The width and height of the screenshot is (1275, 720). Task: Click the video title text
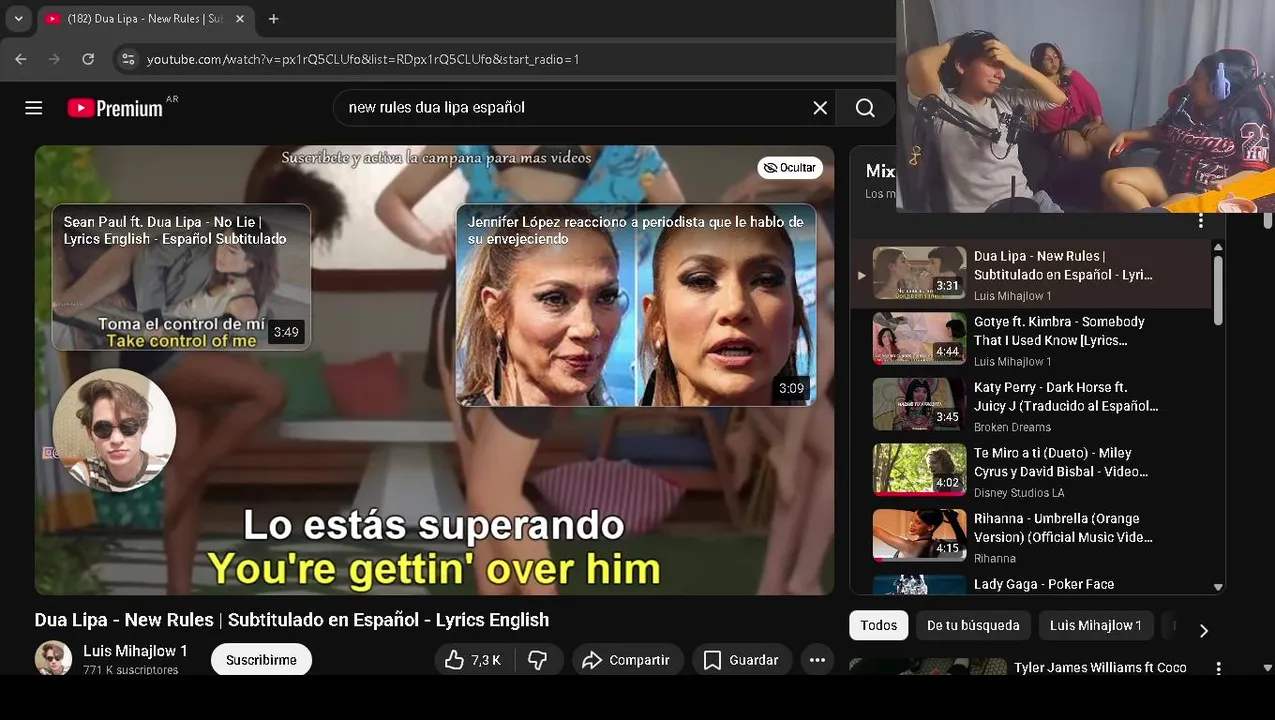tap(292, 620)
